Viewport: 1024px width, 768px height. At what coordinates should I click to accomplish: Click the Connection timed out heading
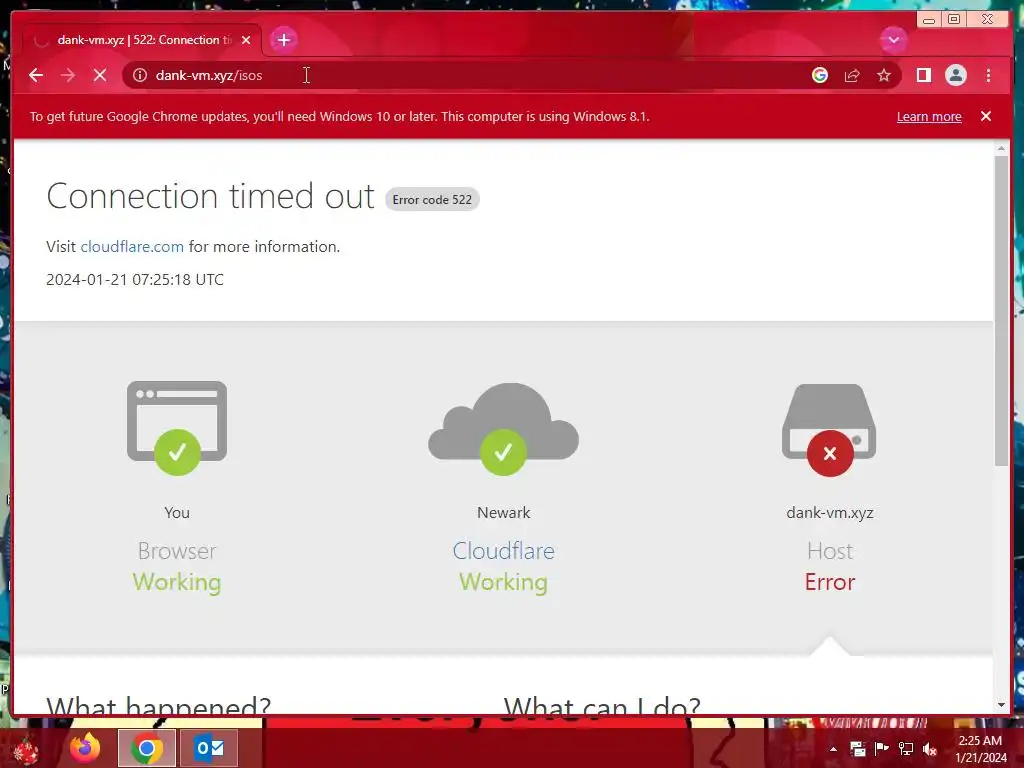tap(210, 196)
